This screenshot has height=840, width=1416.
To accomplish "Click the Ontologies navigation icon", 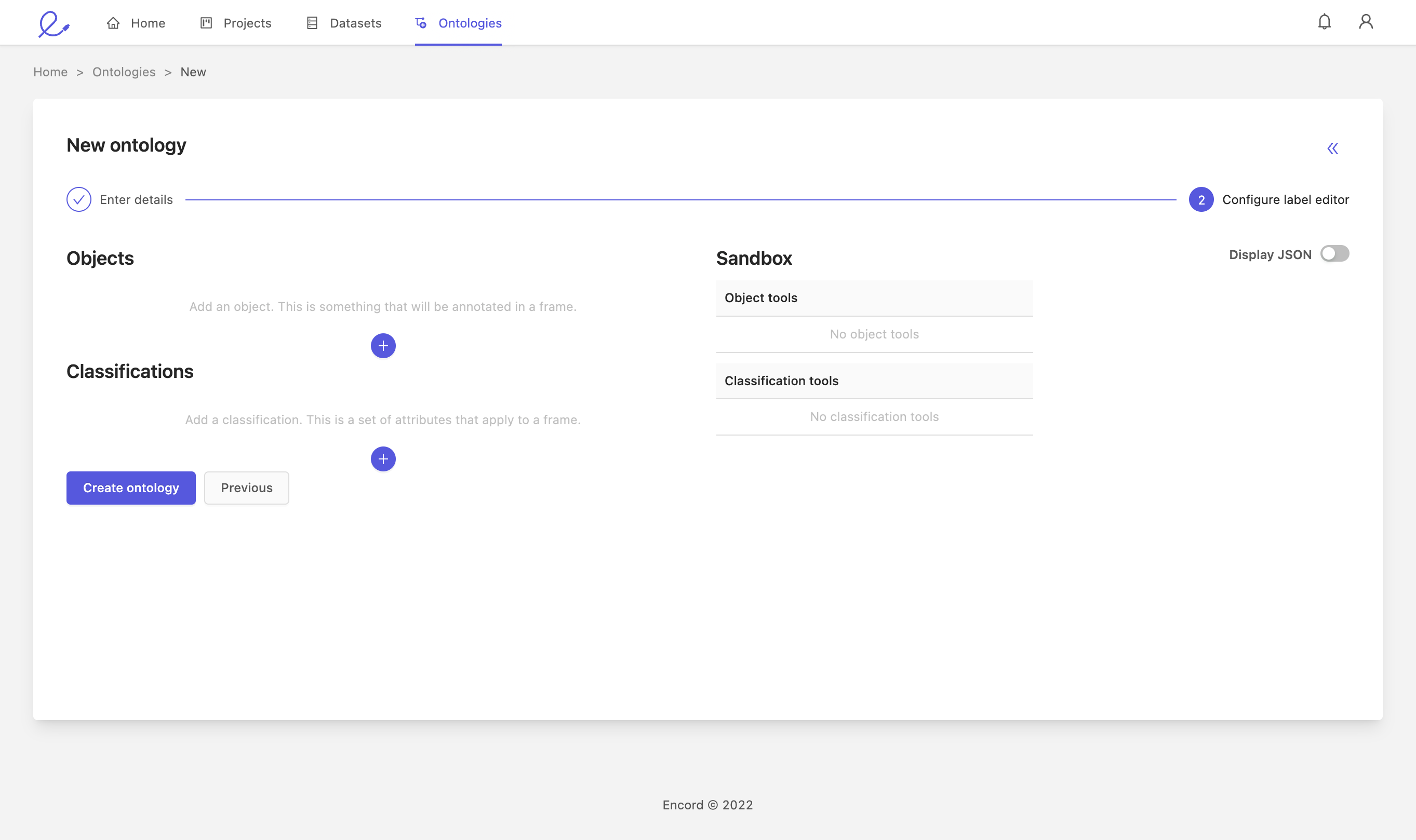I will (x=421, y=22).
